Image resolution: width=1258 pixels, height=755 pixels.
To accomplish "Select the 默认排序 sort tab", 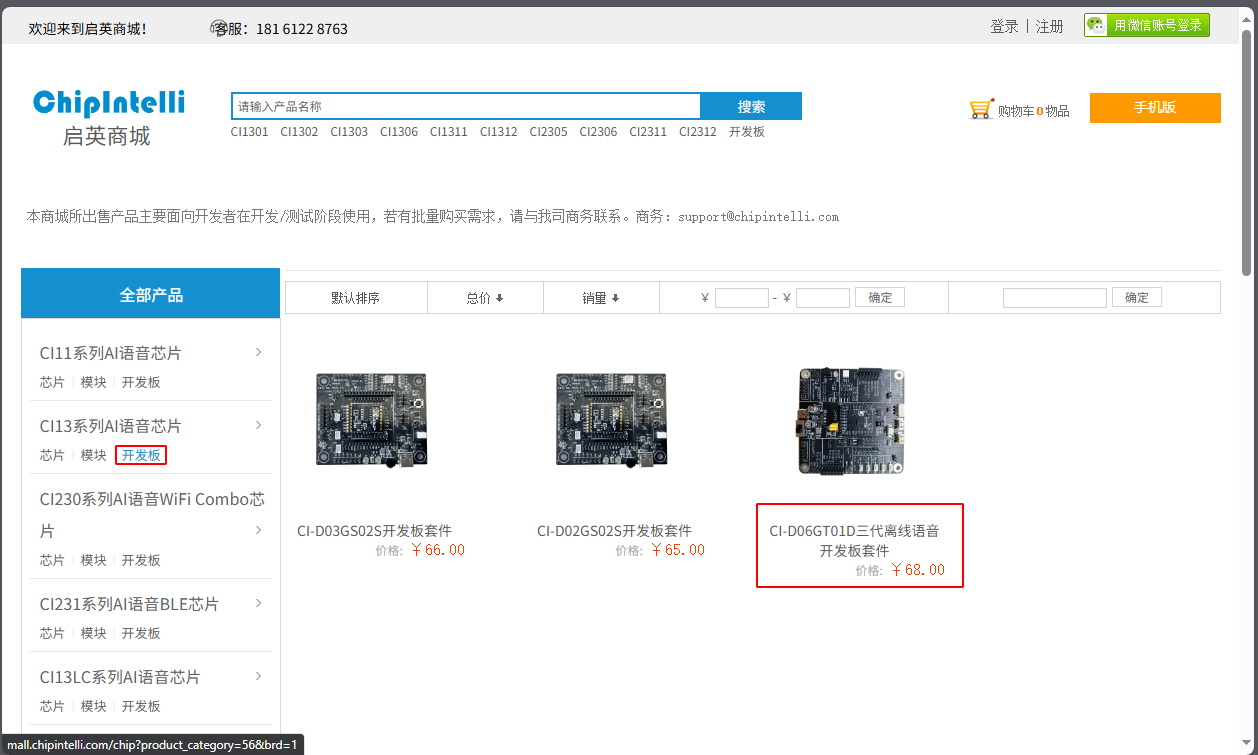I will 356,298.
